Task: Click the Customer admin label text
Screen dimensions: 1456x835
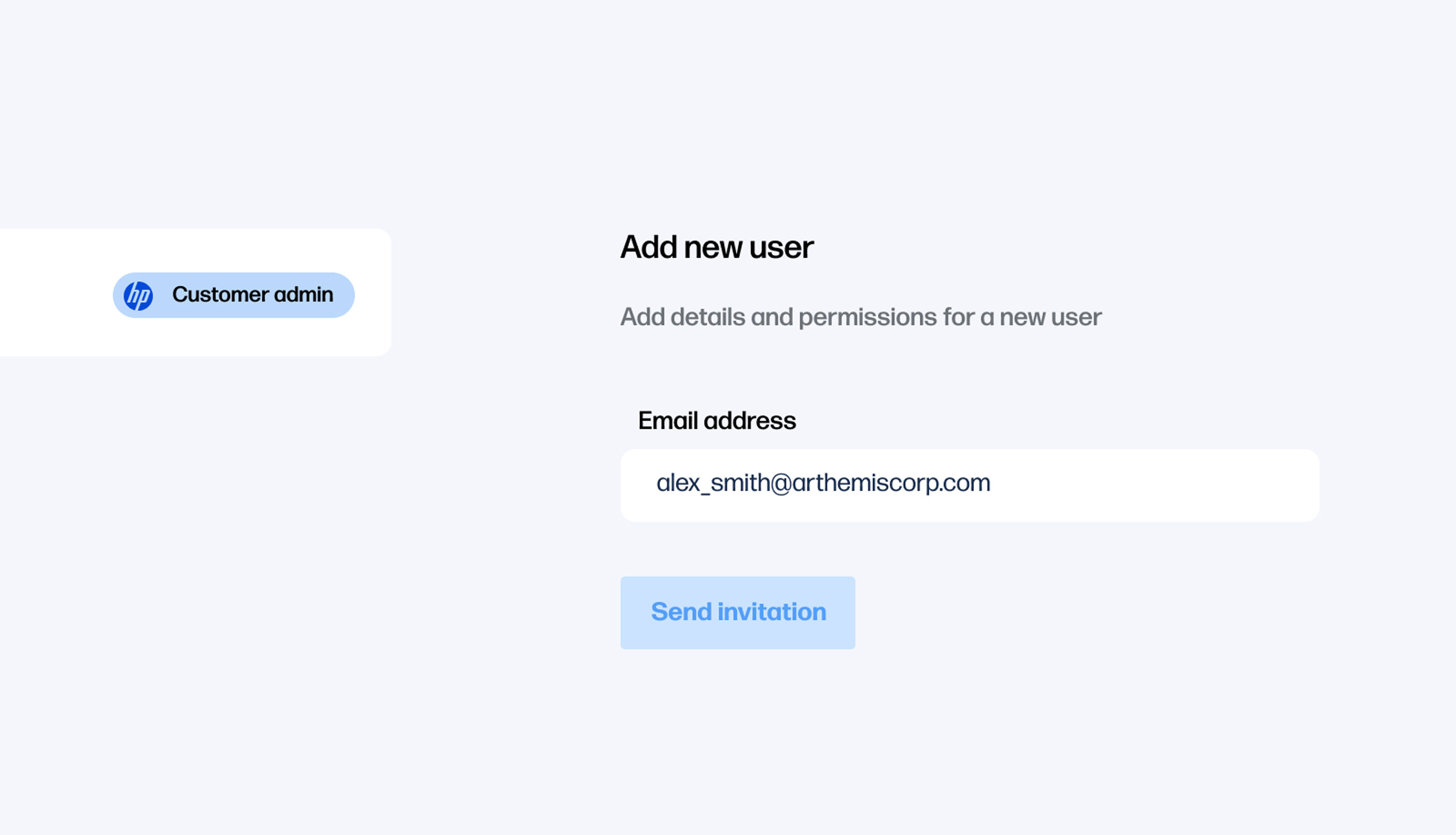Action: (252, 295)
